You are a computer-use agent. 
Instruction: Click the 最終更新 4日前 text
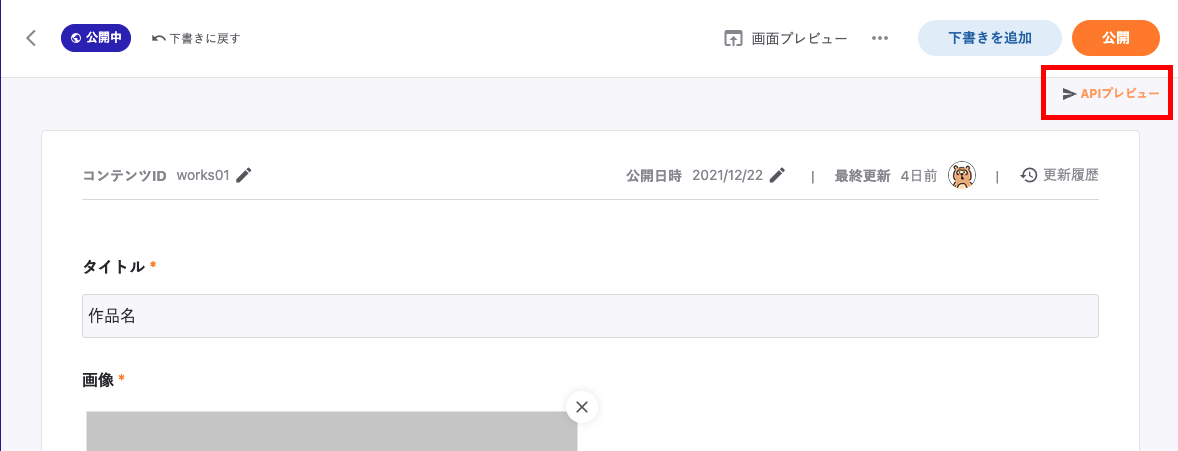click(x=886, y=175)
